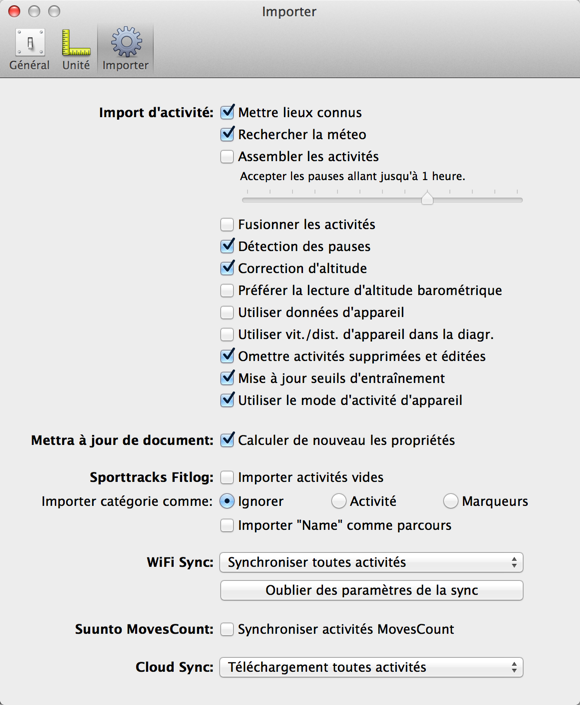
Task: Toggle Calculer de nouveau les propriétés
Action: coord(227,440)
